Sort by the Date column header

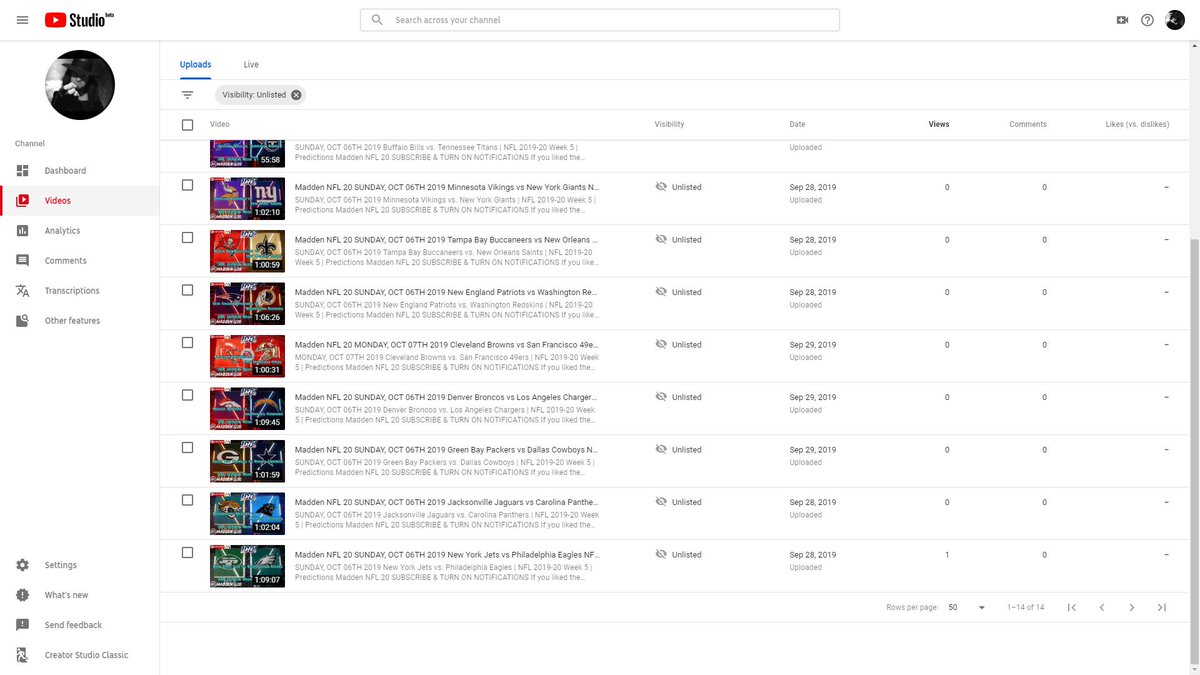(797, 125)
